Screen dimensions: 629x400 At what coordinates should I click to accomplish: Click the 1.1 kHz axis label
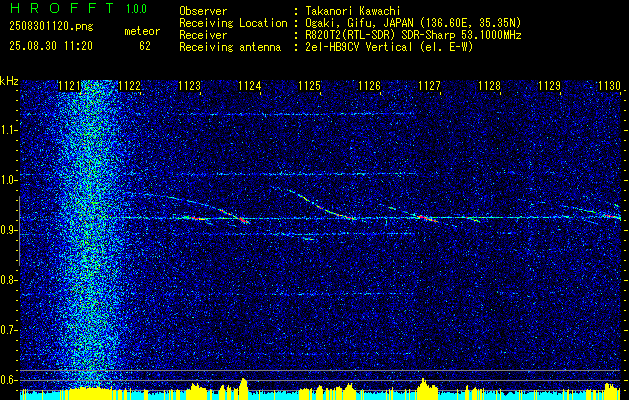pyautogui.click(x=8, y=130)
